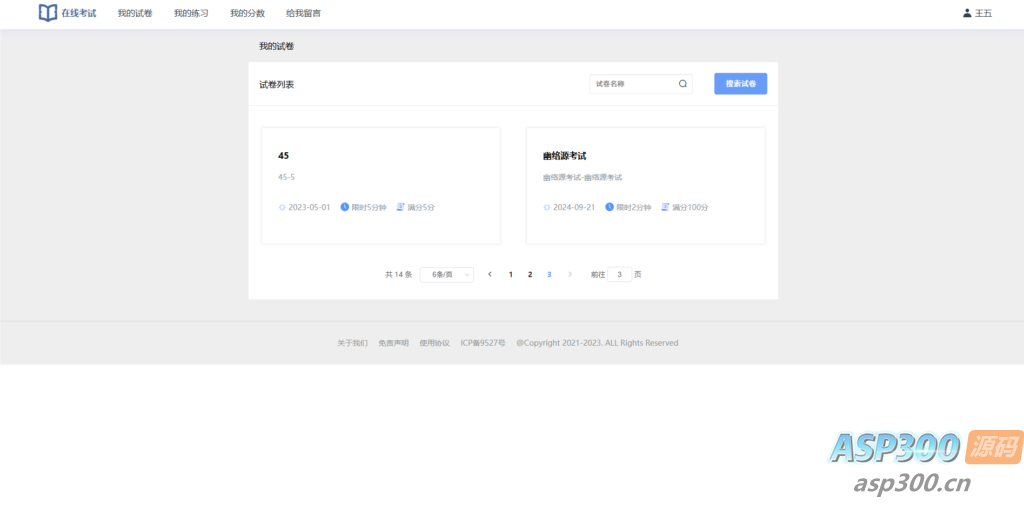Click the user avatar icon beside 王五
1024x505 pixels.
pyautogui.click(x=966, y=13)
